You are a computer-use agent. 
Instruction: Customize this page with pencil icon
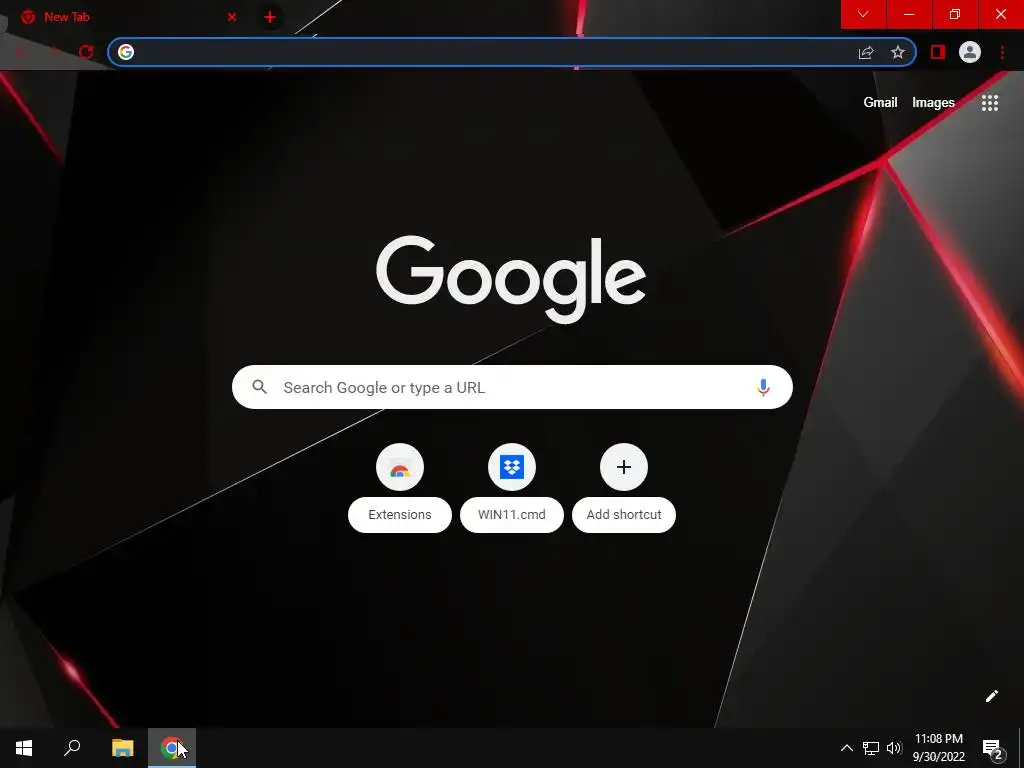click(x=991, y=696)
